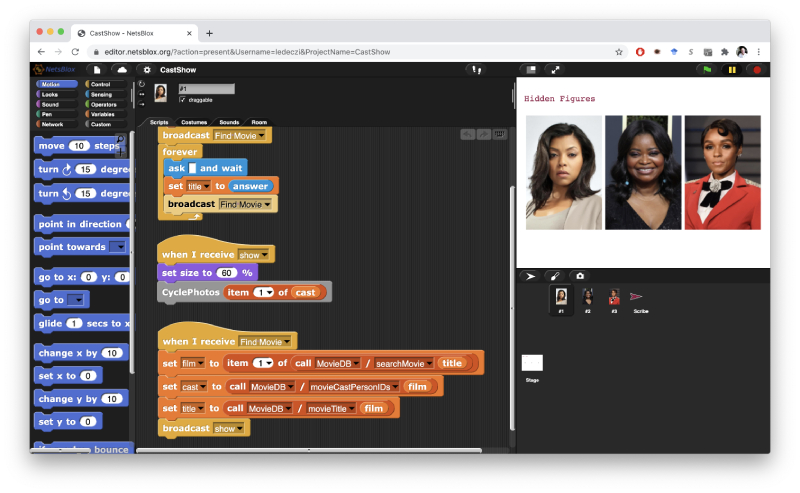Screen dimensions: 800x493
Task: Toggle the draggable checkbox
Action: pos(182,99)
